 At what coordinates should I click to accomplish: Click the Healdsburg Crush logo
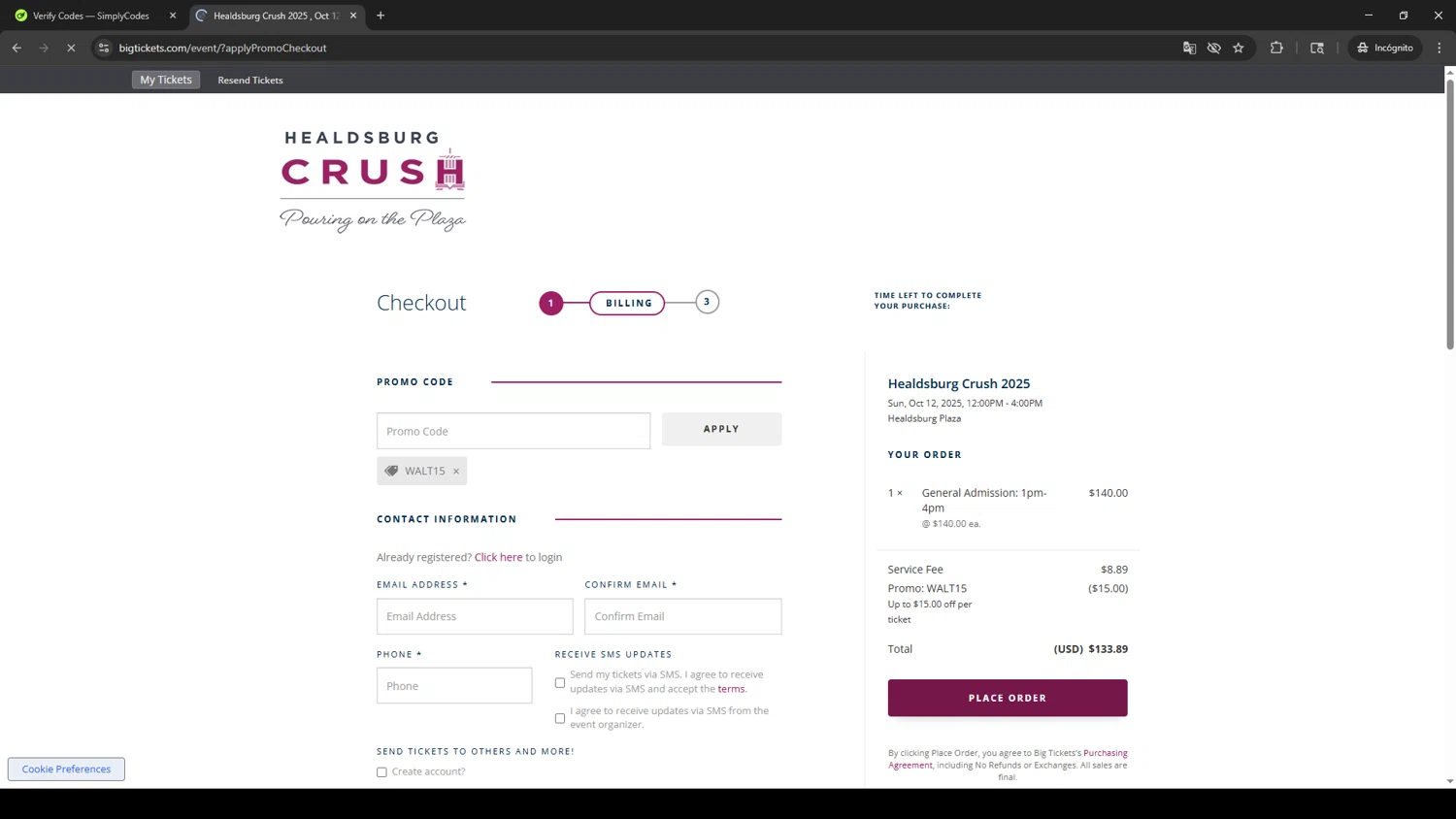coord(373,181)
